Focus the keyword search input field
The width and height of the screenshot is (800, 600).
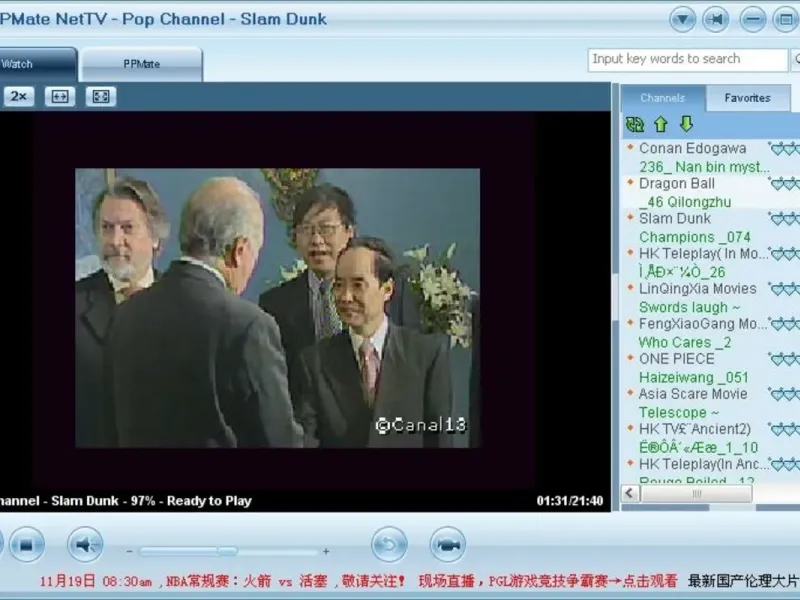point(687,60)
